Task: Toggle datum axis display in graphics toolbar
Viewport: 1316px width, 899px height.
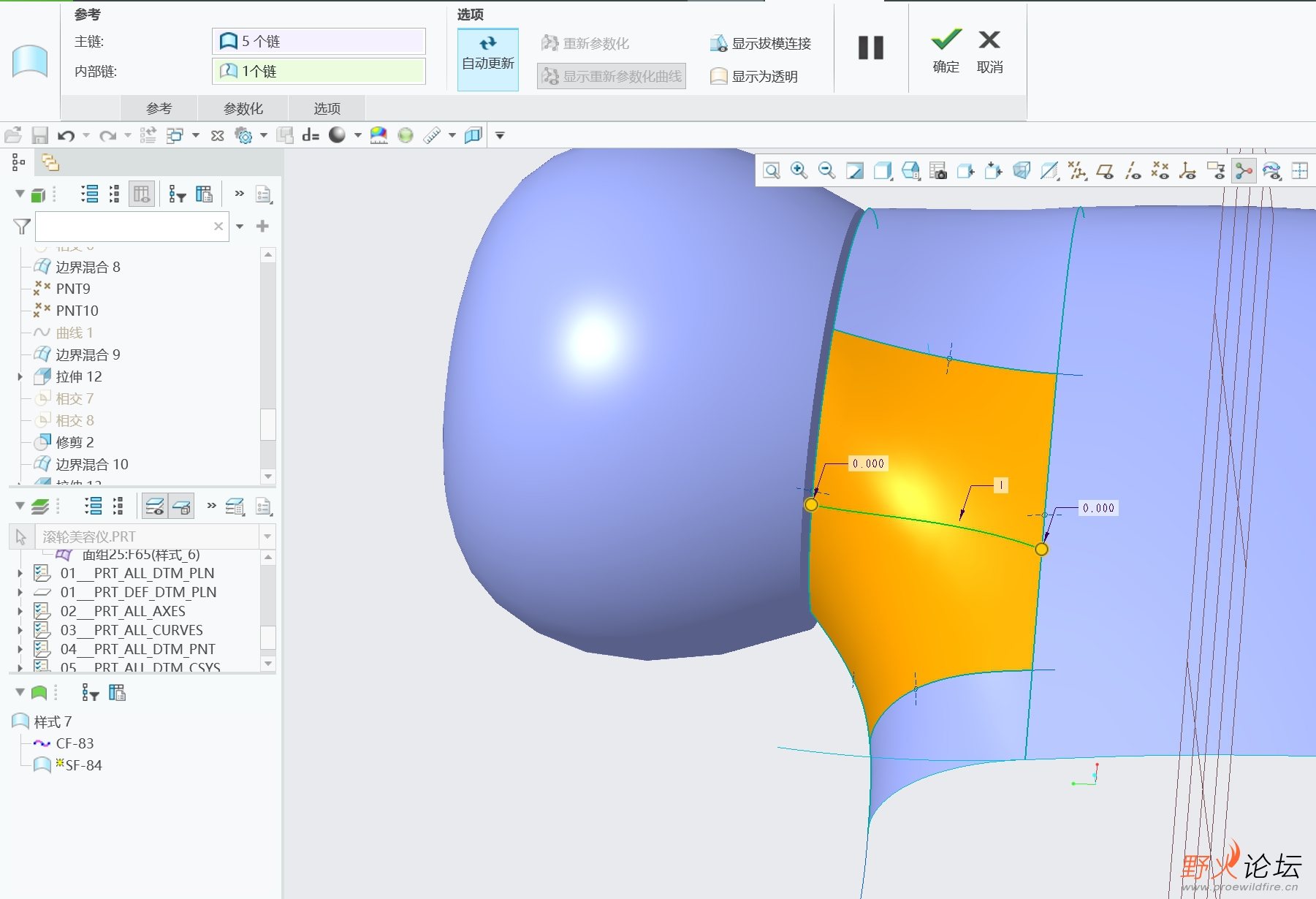Action: 1133,171
